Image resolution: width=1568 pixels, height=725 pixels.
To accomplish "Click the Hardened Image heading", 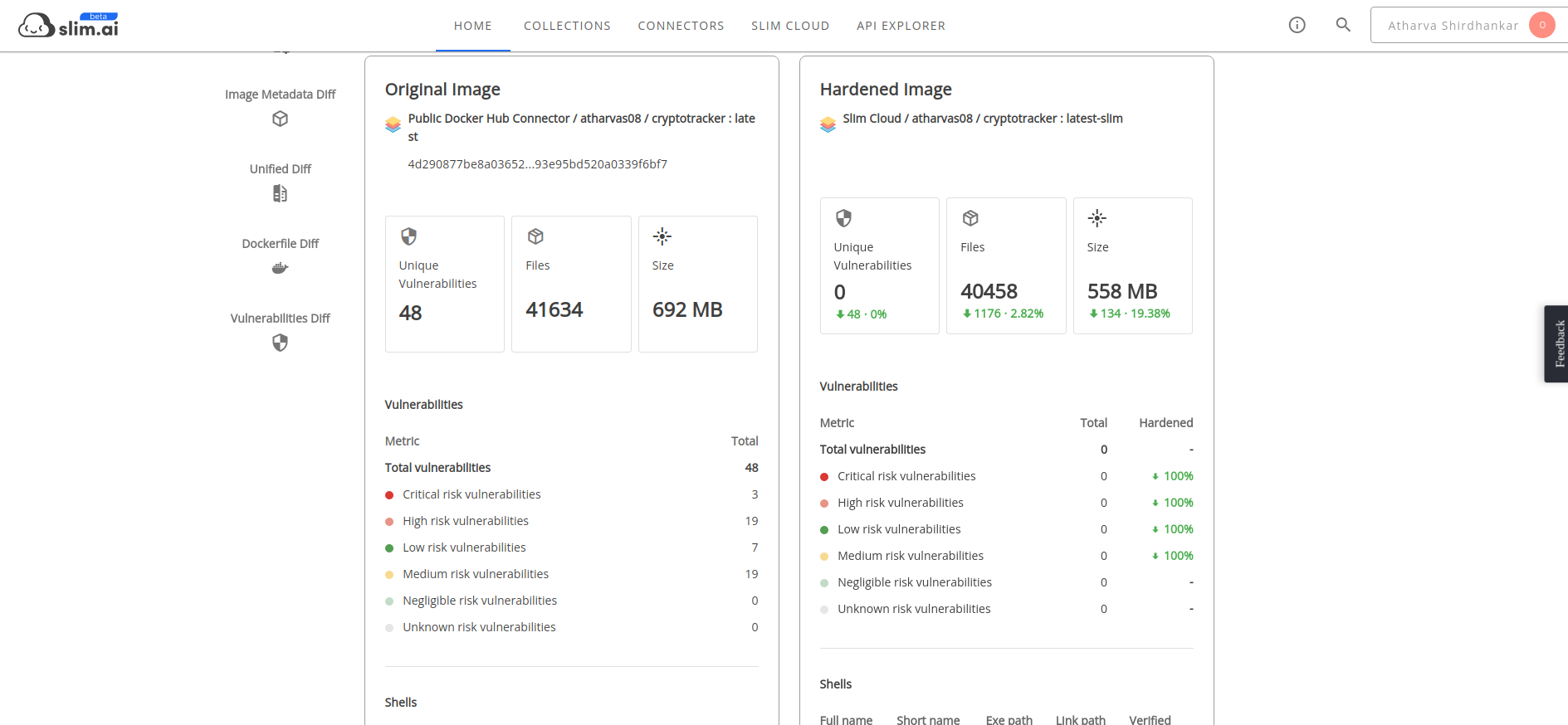I will pos(886,90).
